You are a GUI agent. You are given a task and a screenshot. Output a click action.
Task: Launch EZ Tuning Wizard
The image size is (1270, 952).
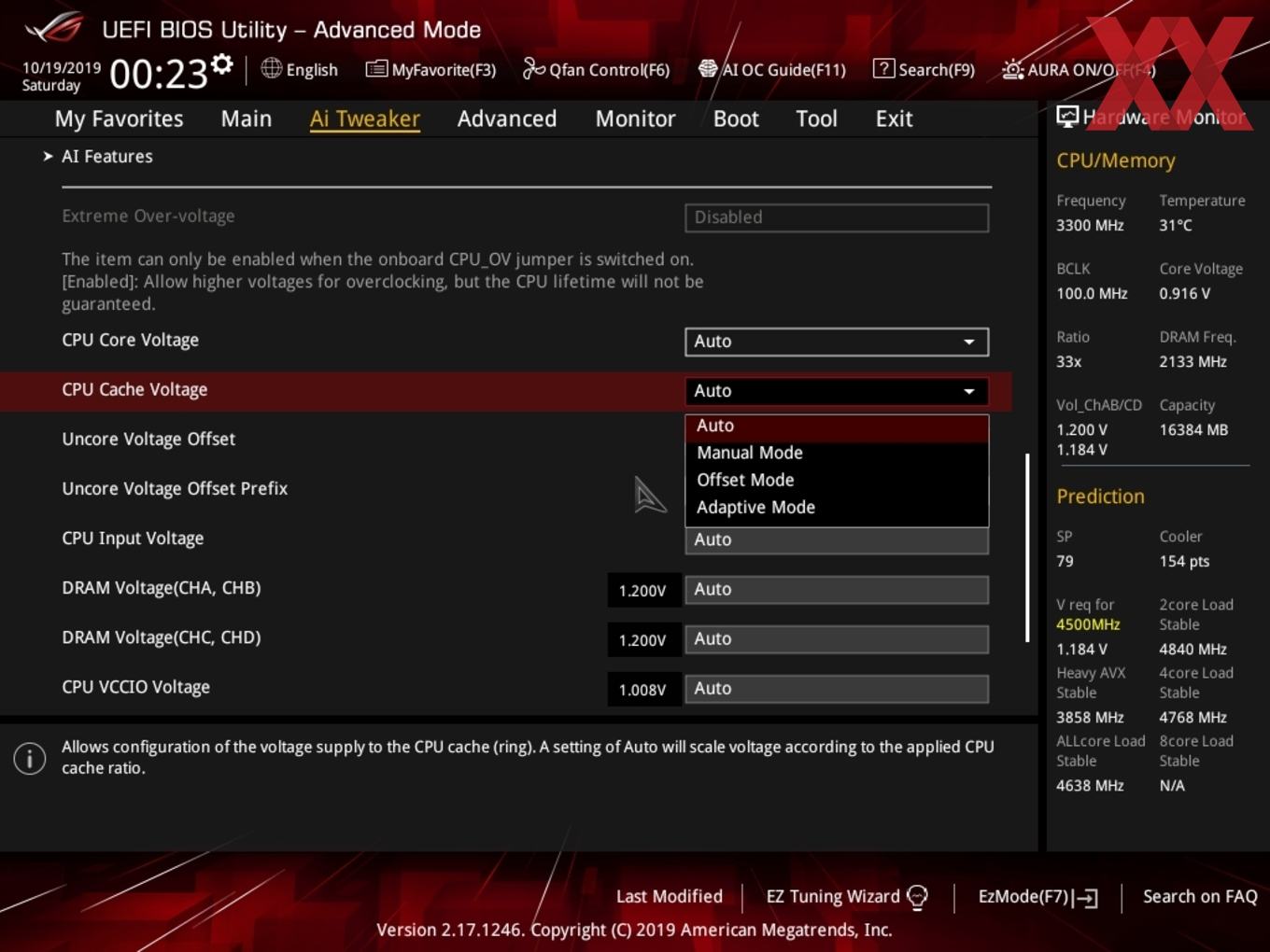coord(846,897)
